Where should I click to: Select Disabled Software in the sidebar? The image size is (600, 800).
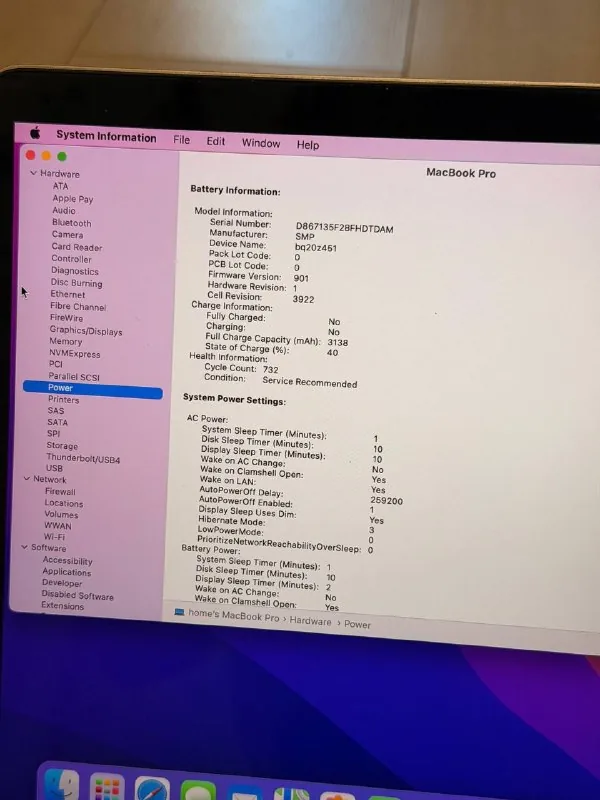78,595
